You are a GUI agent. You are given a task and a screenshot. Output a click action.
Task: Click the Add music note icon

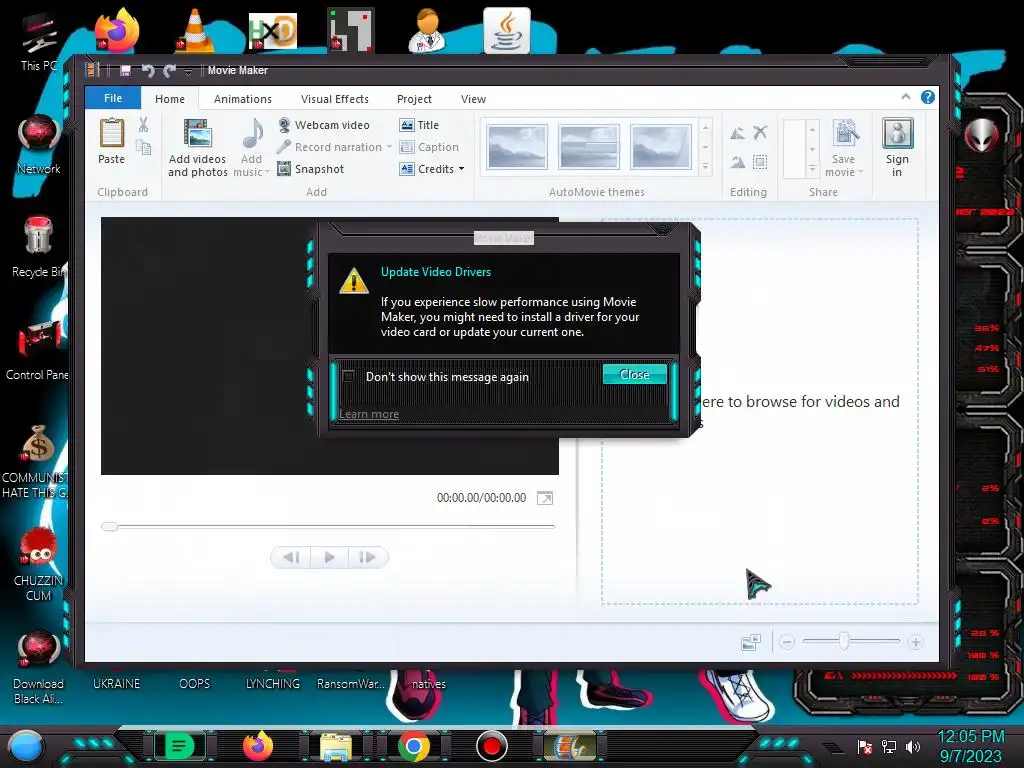(252, 135)
